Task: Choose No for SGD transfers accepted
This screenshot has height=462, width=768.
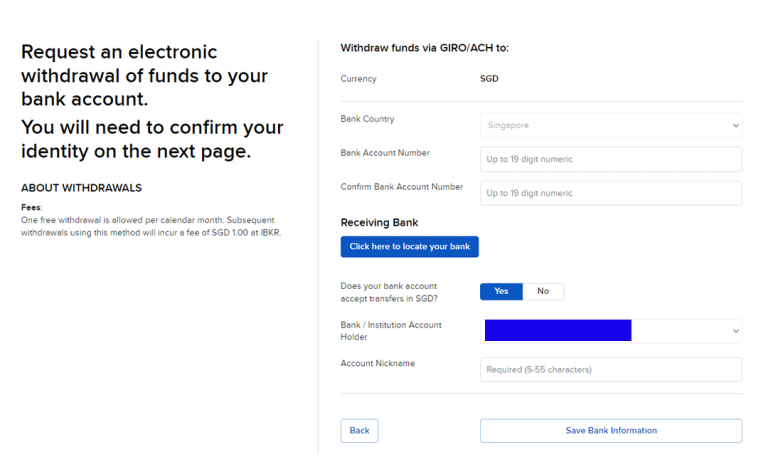Action: click(x=543, y=291)
